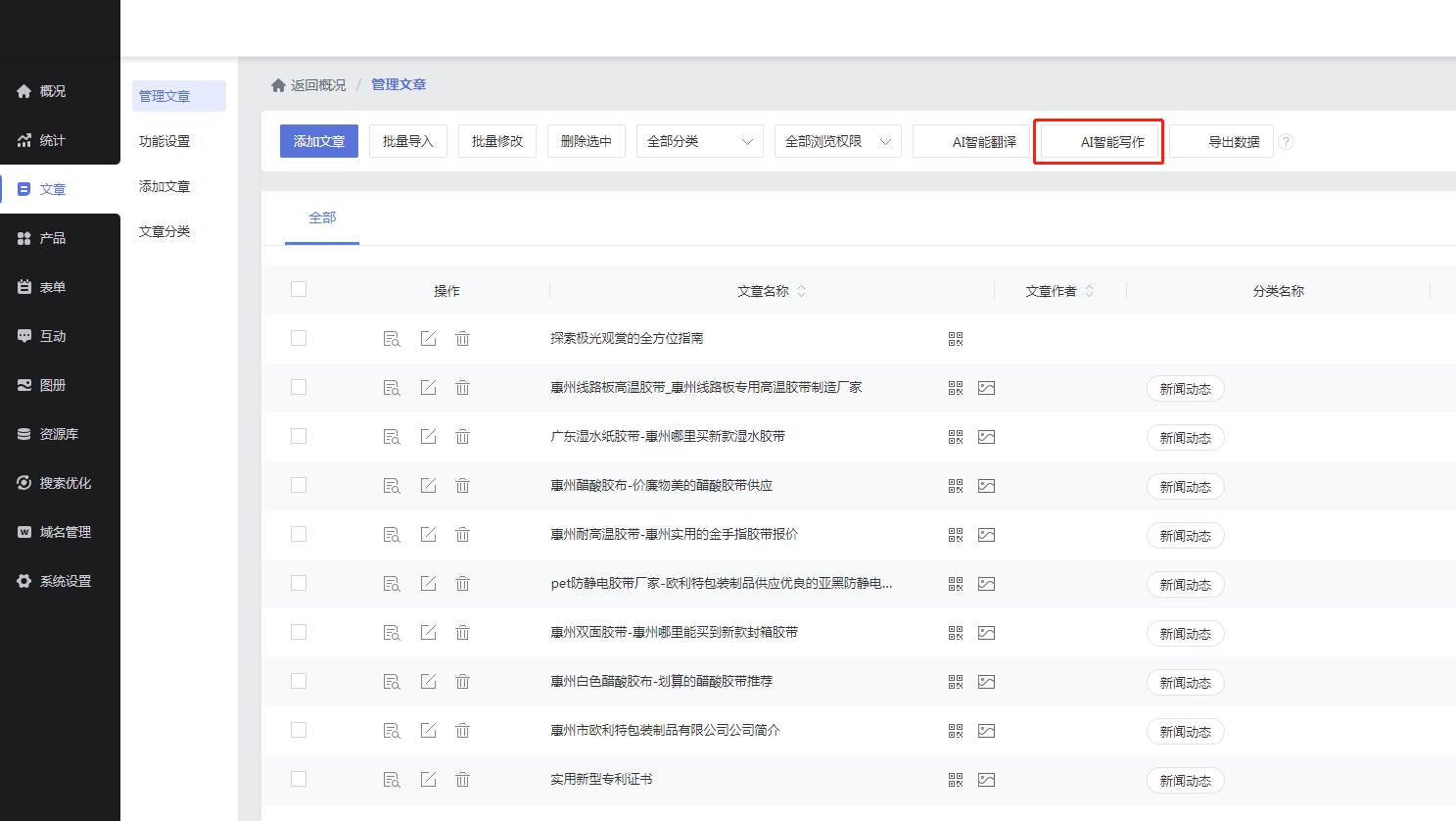The height and width of the screenshot is (821, 1456).
Task: Open QR code for 惠州耐高温胶带 article
Action: pyautogui.click(x=956, y=535)
